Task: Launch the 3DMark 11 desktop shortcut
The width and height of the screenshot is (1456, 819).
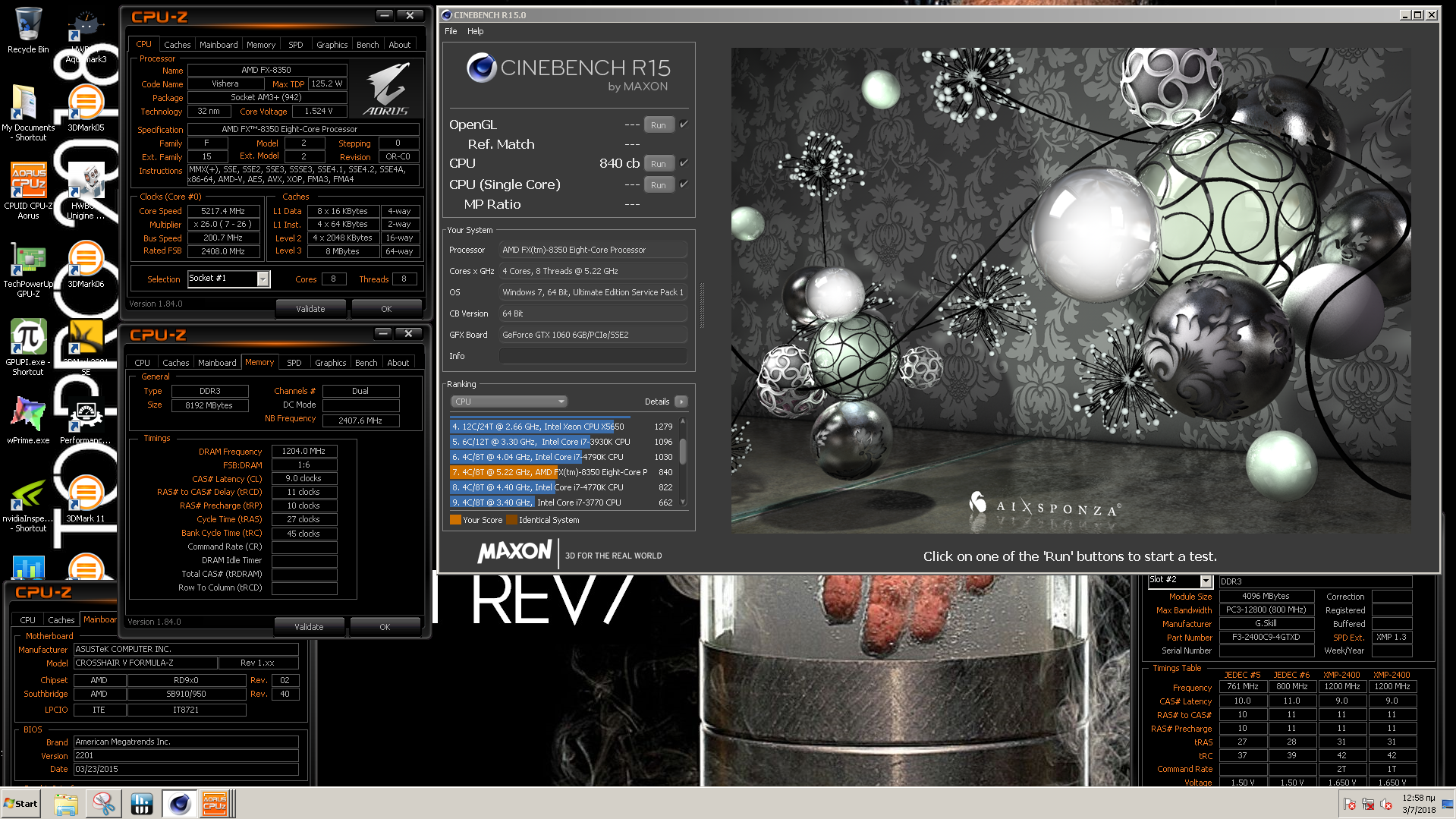Action: tap(86, 499)
